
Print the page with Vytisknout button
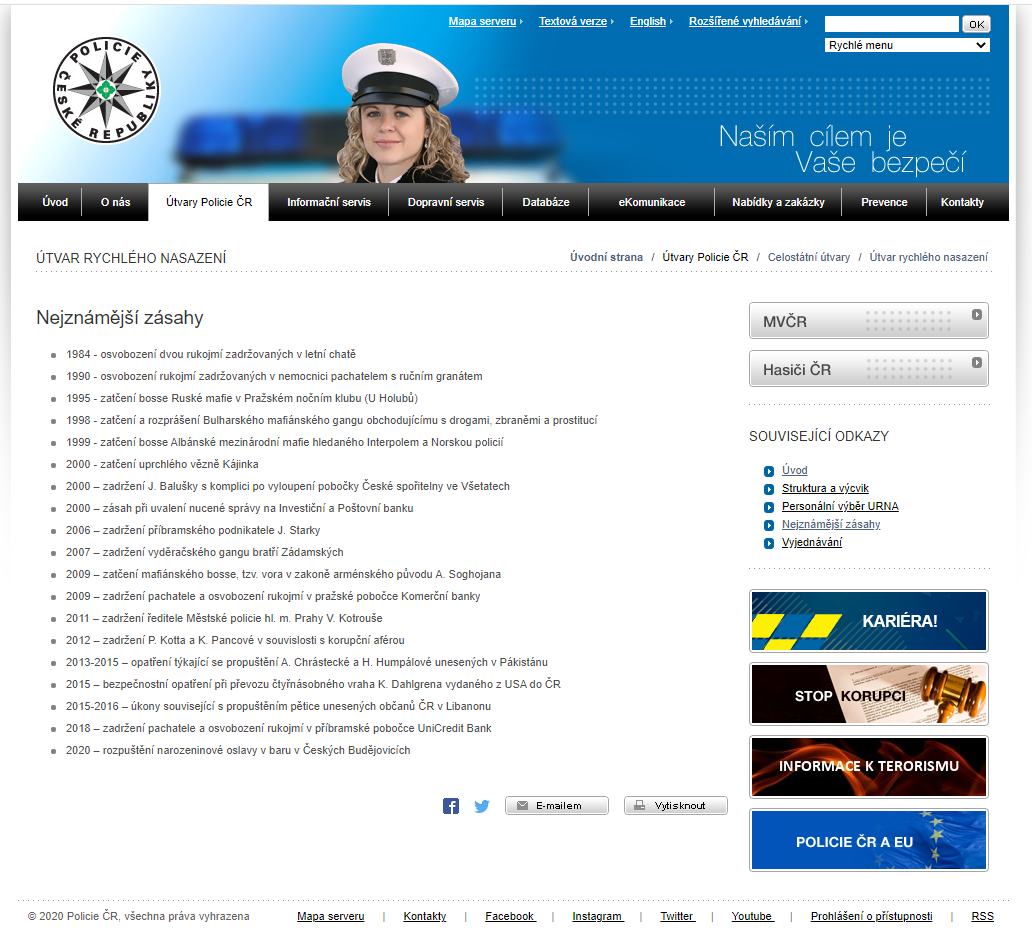click(676, 806)
